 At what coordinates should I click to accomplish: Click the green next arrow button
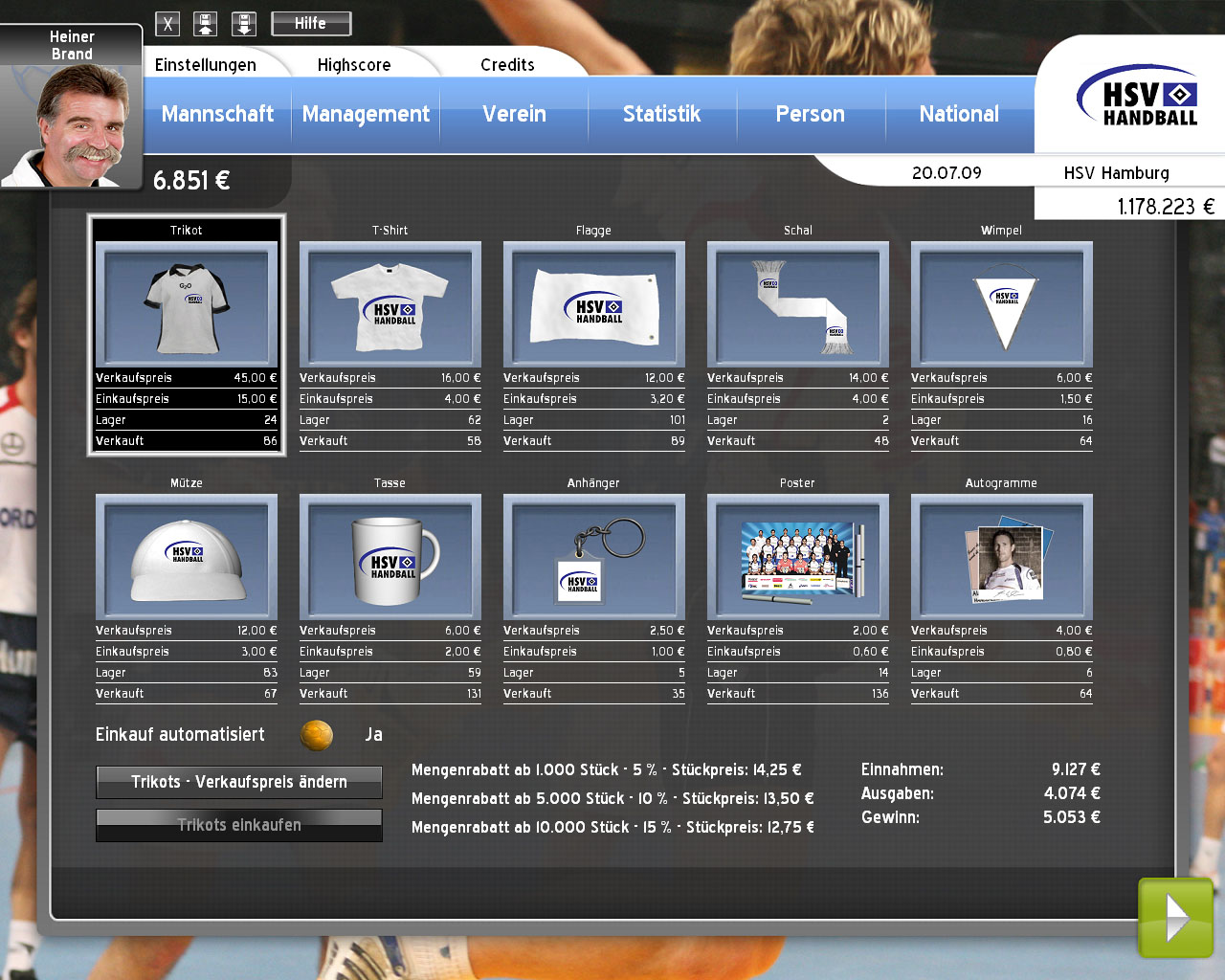point(1175,918)
